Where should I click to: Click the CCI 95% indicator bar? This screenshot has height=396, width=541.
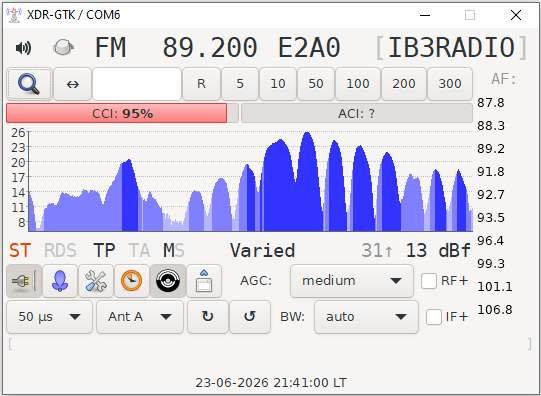pos(122,113)
